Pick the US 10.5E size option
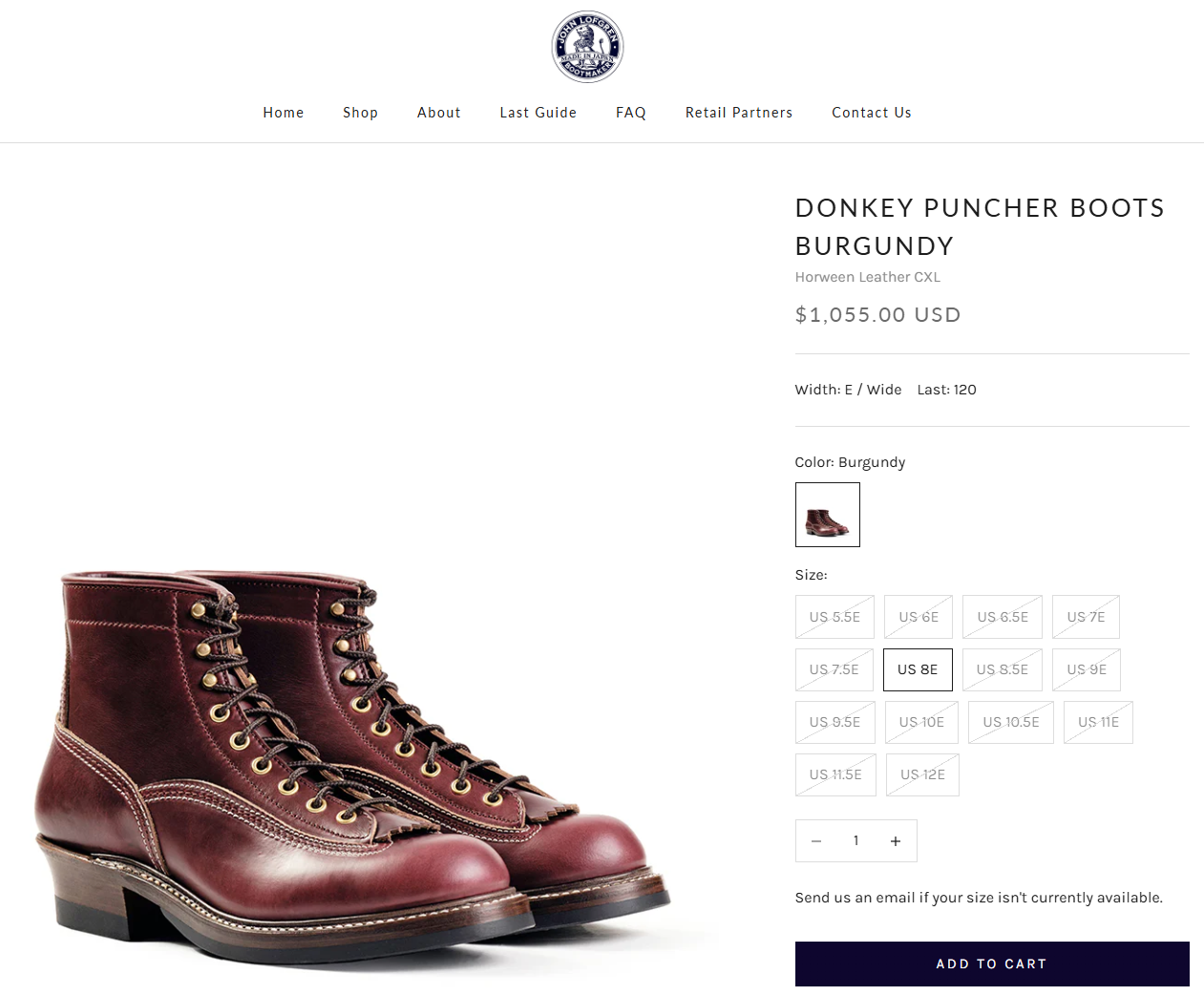 1011,722
